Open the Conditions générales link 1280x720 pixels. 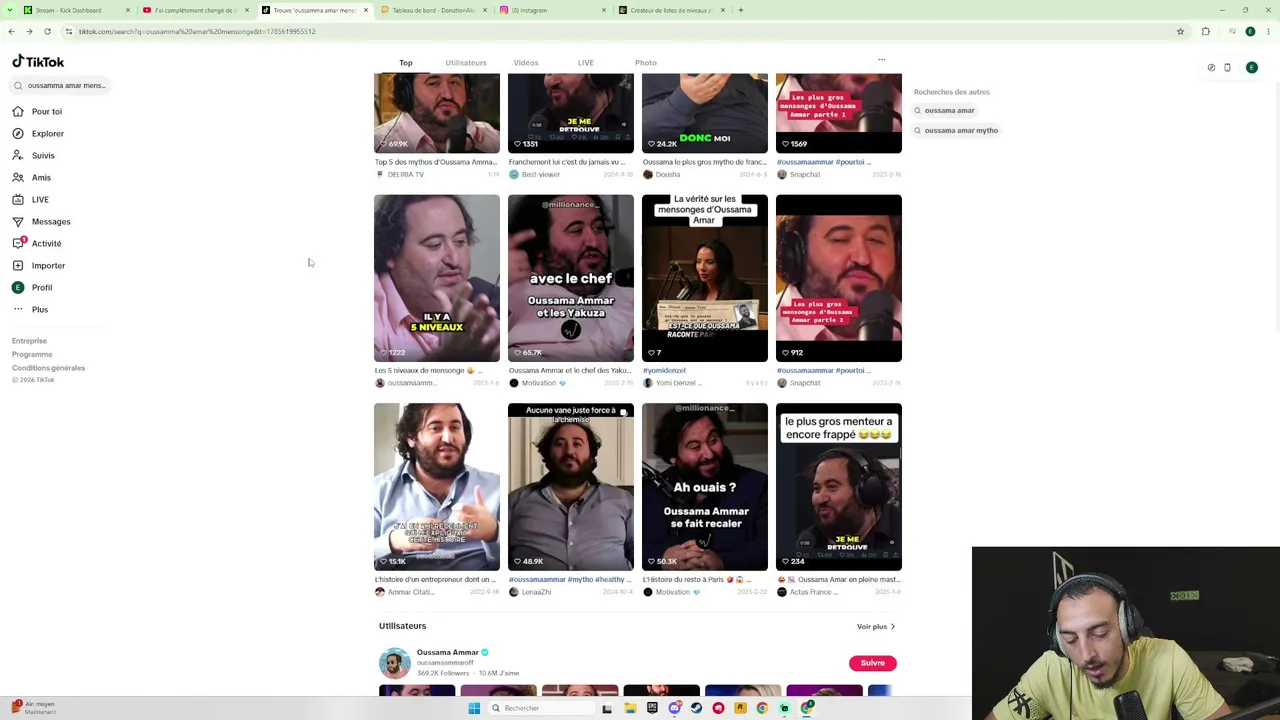click(48, 368)
